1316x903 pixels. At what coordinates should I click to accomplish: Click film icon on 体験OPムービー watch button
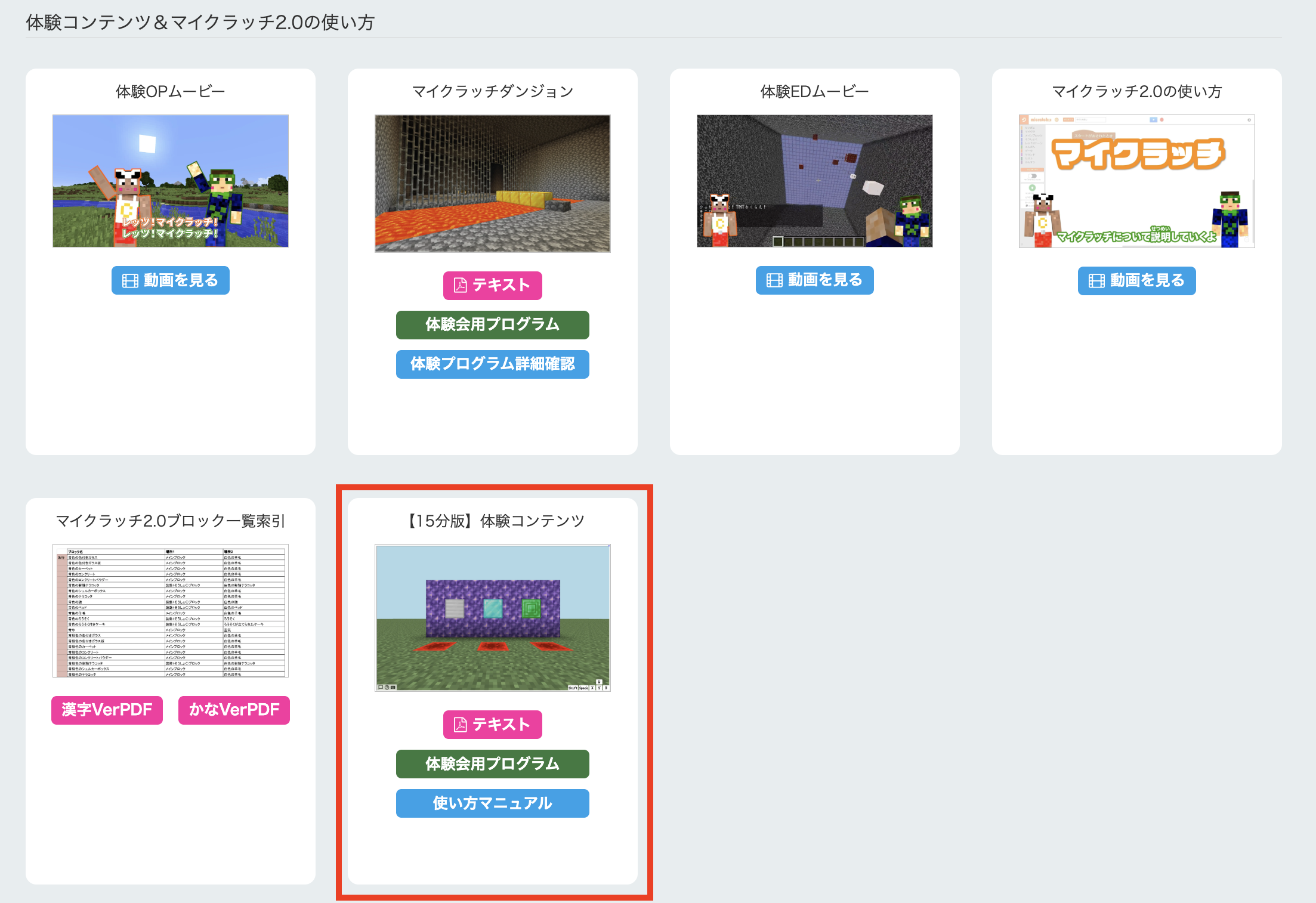(130, 281)
